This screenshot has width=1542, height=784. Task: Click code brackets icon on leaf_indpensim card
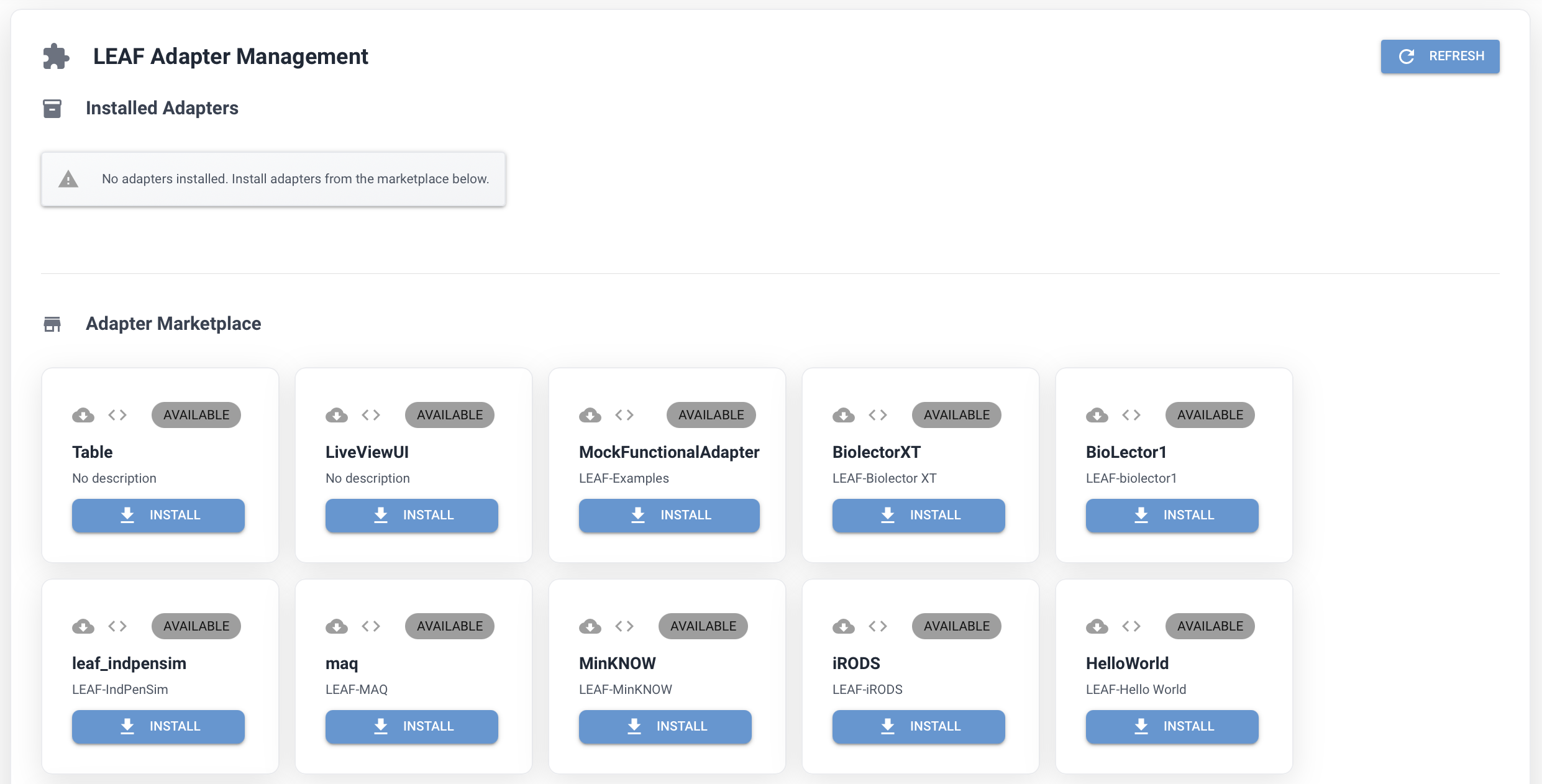[x=117, y=626]
